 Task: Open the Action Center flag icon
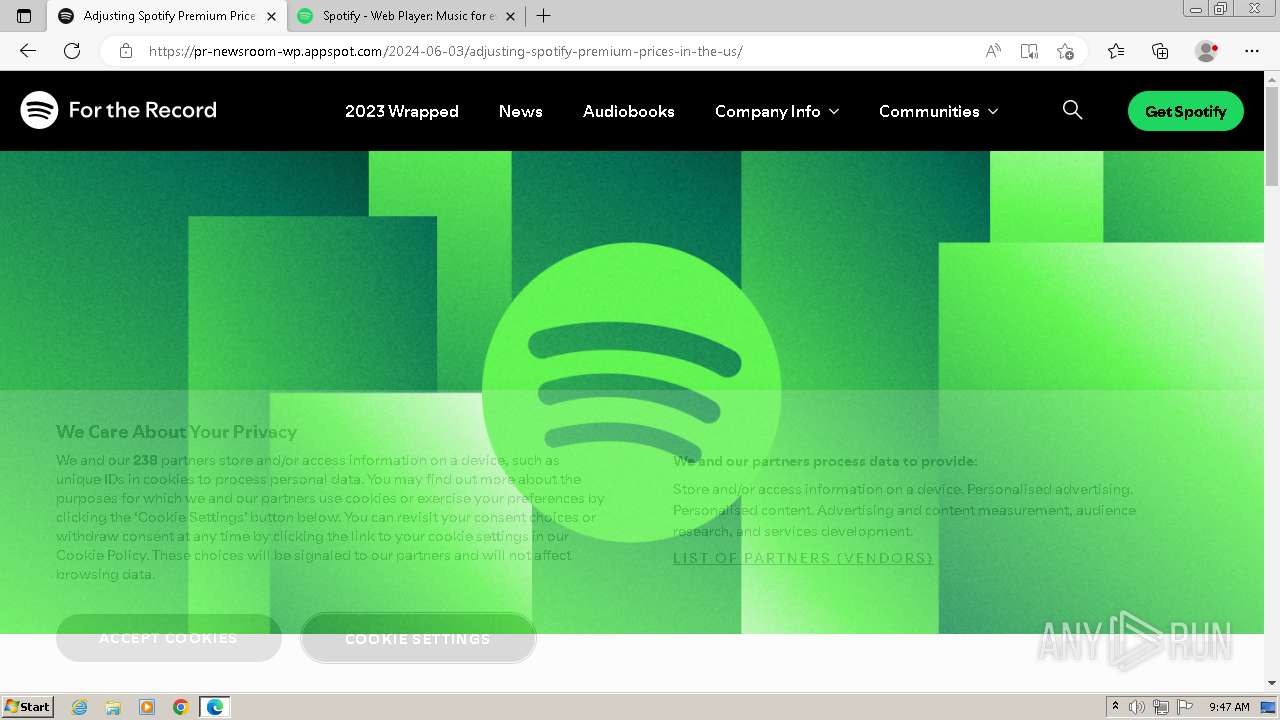[1185, 707]
